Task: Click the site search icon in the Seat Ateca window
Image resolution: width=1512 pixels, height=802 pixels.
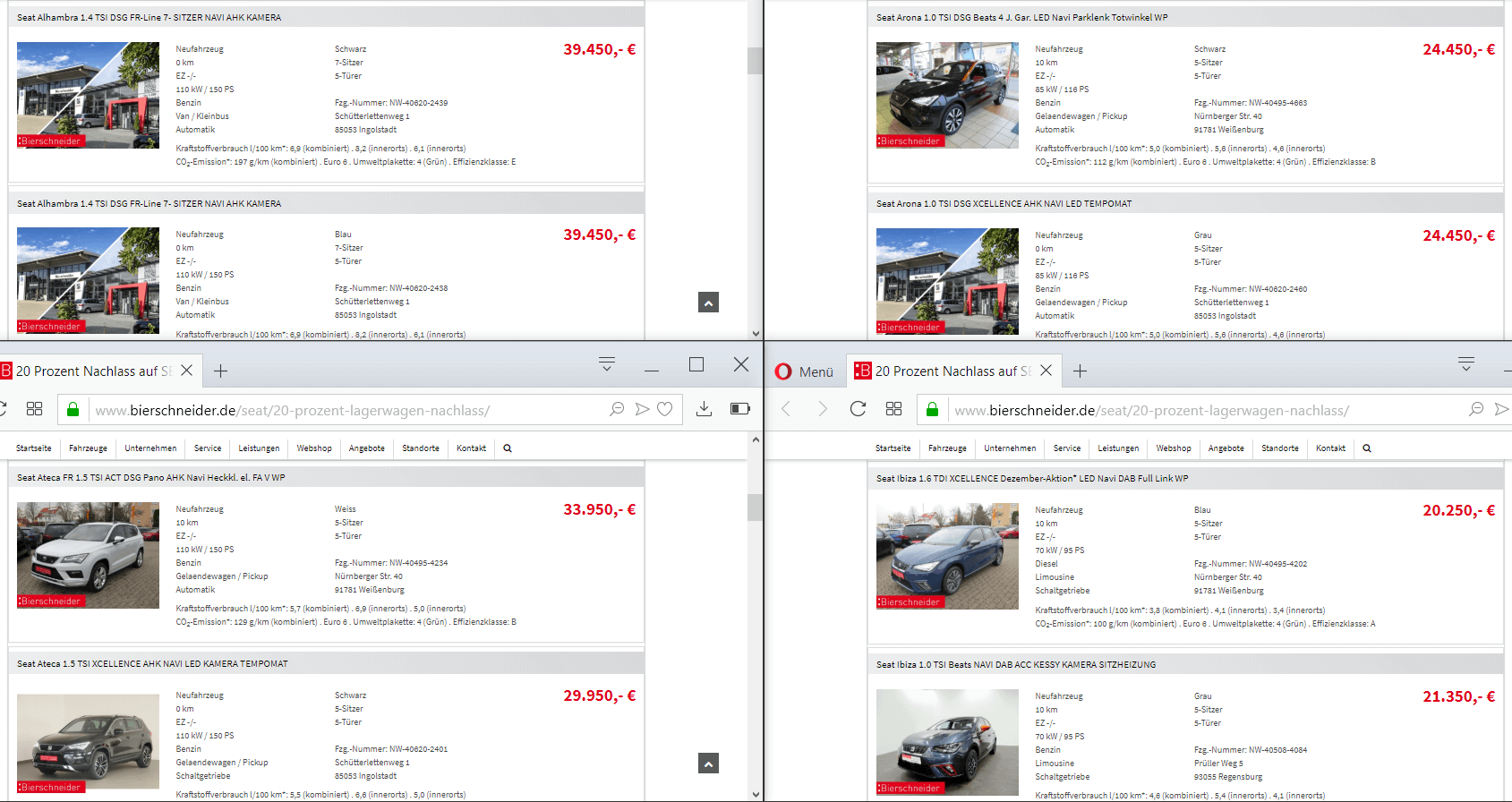Action: click(508, 448)
